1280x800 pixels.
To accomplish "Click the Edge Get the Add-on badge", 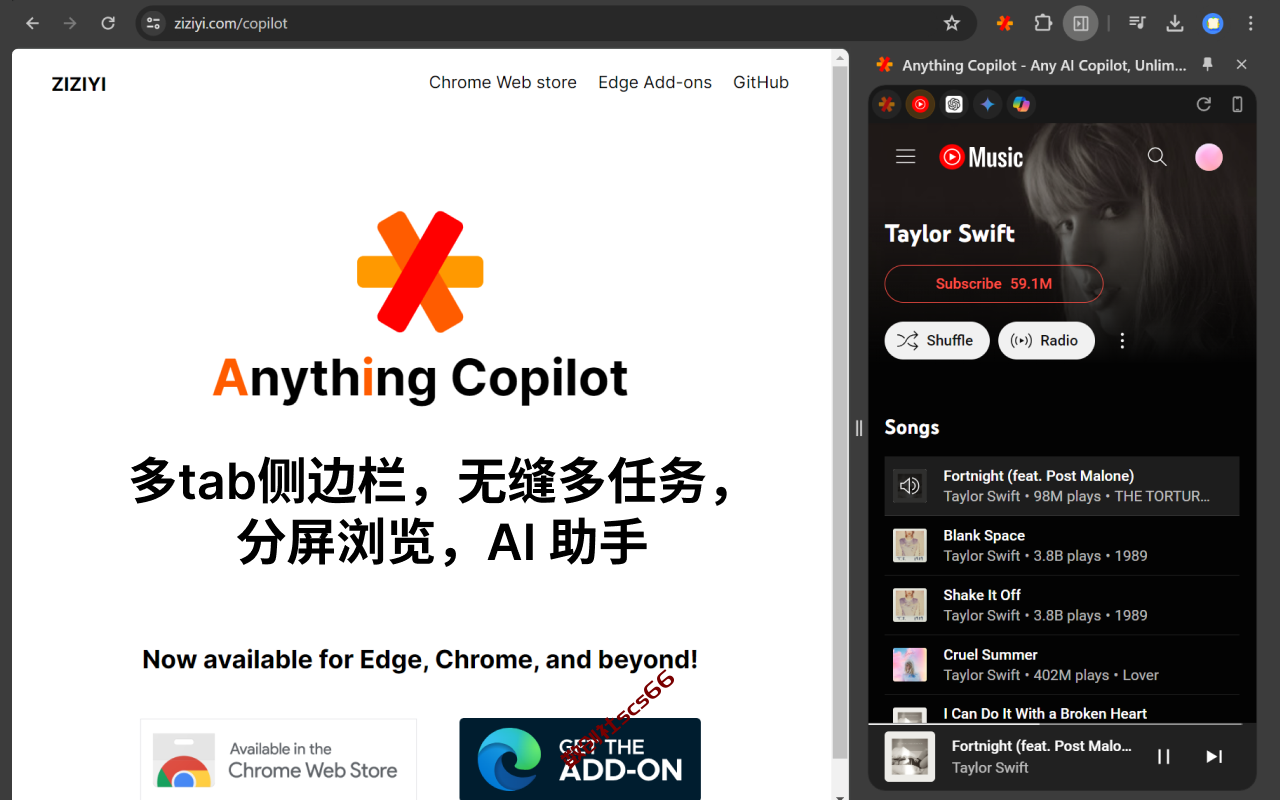I will click(x=580, y=759).
